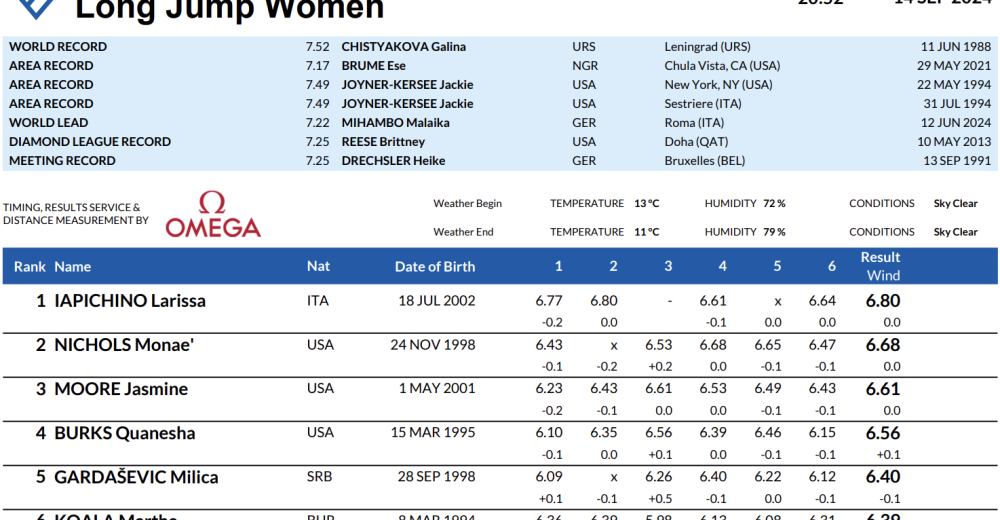This screenshot has width=1000, height=520.
Task: Click Iapichino's bold final result 6.80
Action: click(x=883, y=301)
